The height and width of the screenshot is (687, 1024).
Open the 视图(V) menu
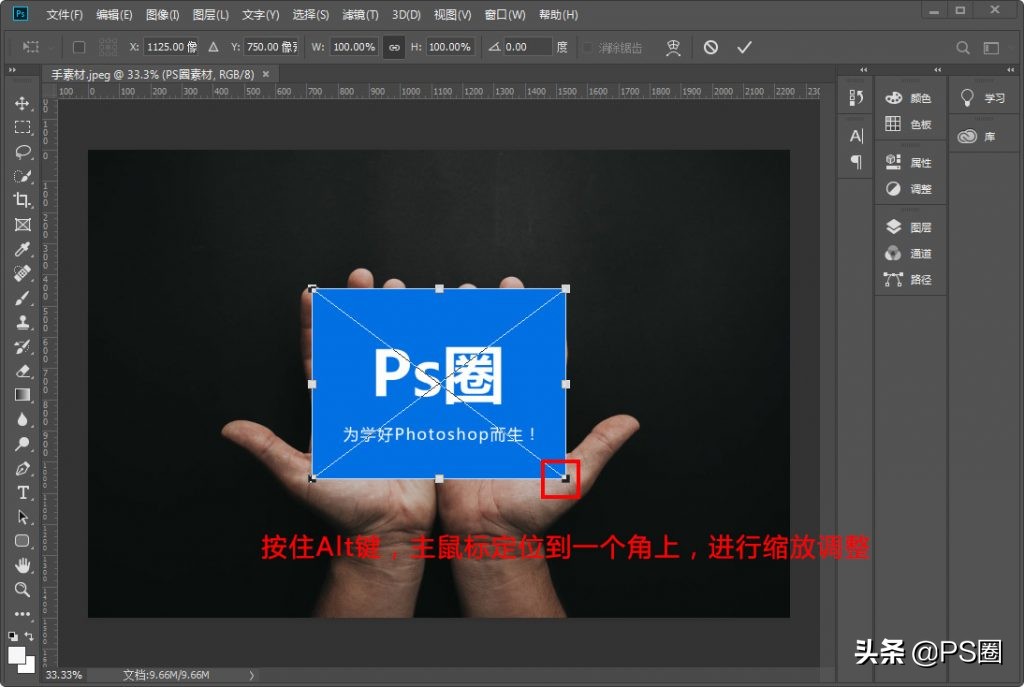coord(453,14)
